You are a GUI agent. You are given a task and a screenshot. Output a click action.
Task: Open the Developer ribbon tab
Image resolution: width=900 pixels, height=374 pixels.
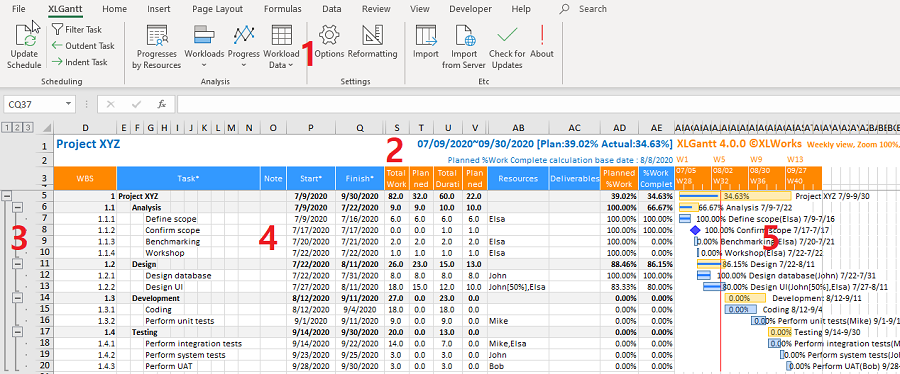click(470, 9)
